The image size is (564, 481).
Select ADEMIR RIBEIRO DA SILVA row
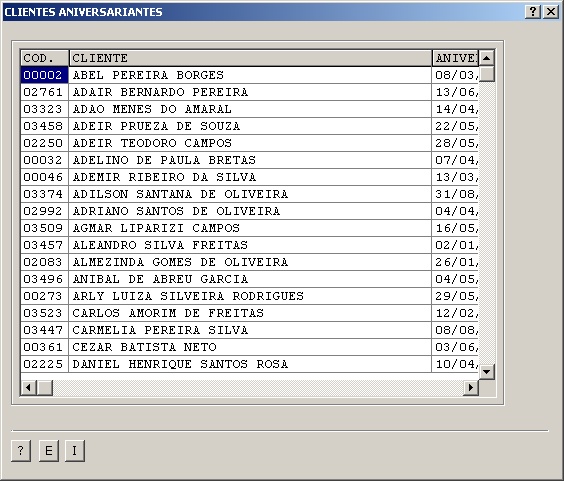pyautogui.click(x=250, y=177)
